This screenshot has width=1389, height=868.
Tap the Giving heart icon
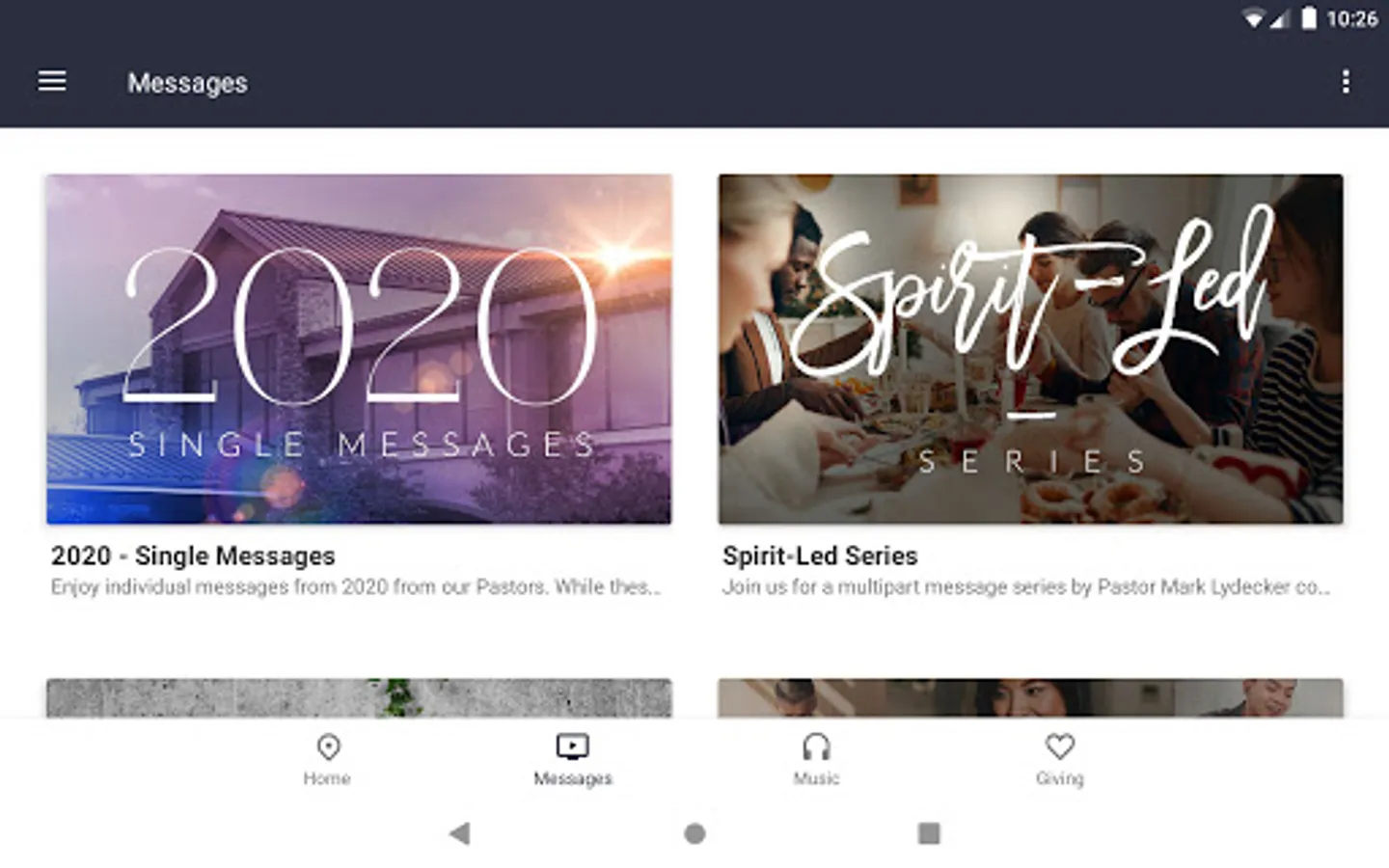[x=1060, y=746]
